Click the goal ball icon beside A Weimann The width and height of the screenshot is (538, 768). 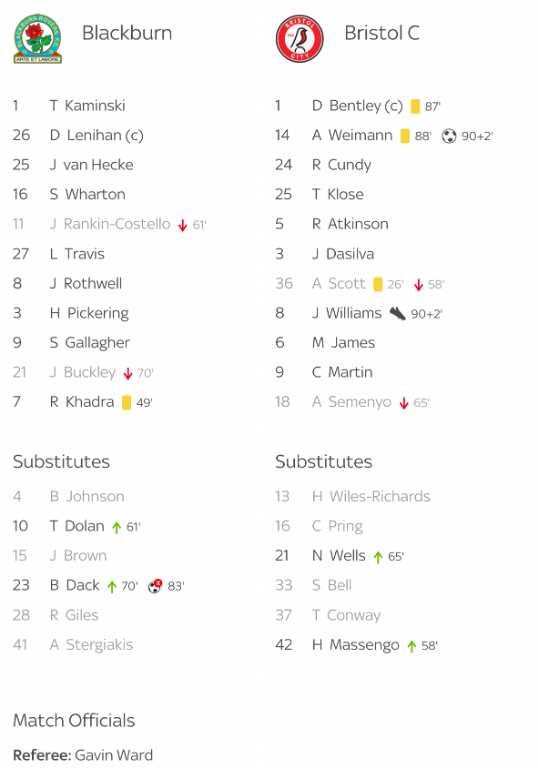tap(449, 136)
